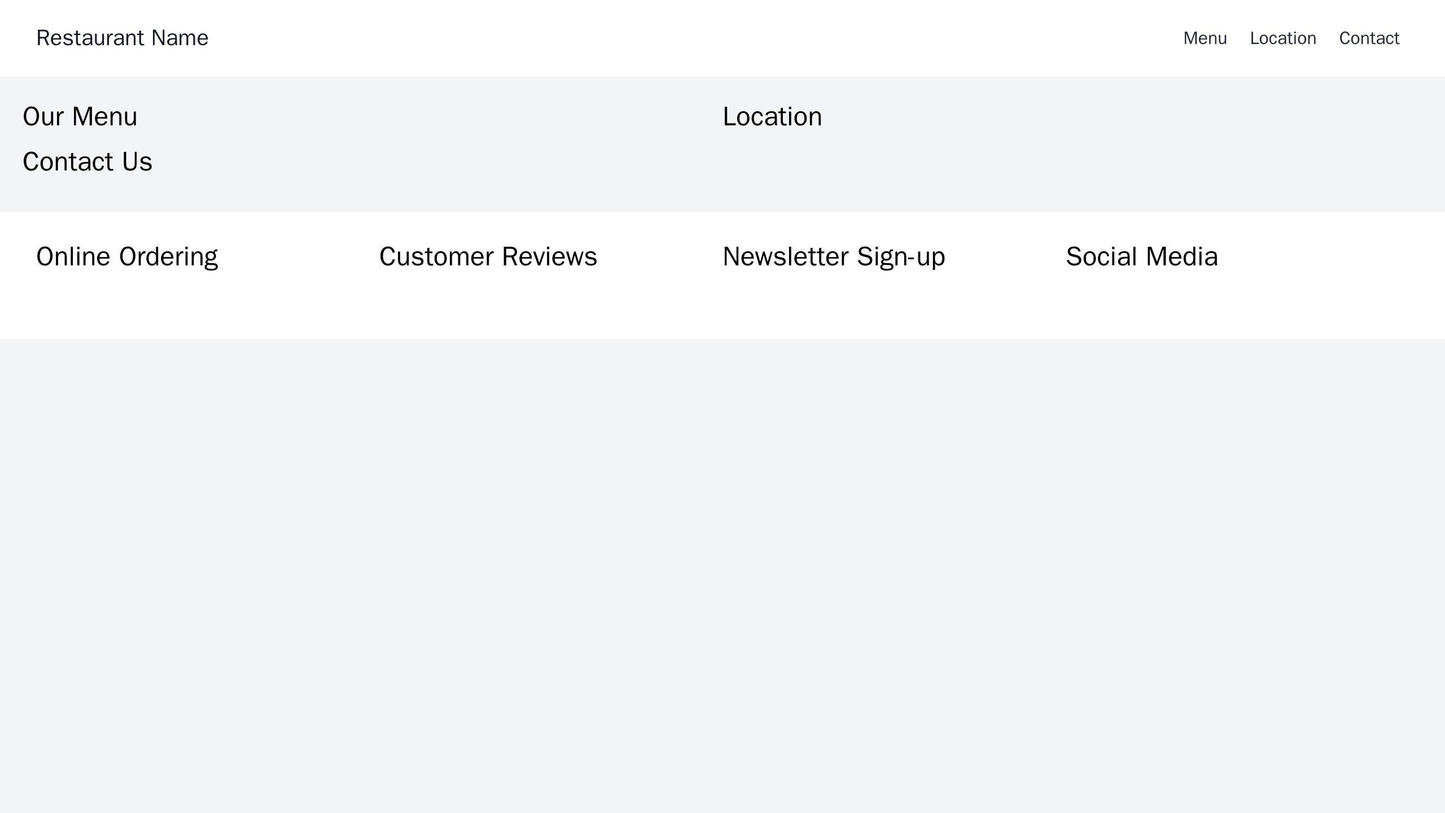This screenshot has height=813, width=1445.
Task: Select the Location section heading
Action: point(771,117)
